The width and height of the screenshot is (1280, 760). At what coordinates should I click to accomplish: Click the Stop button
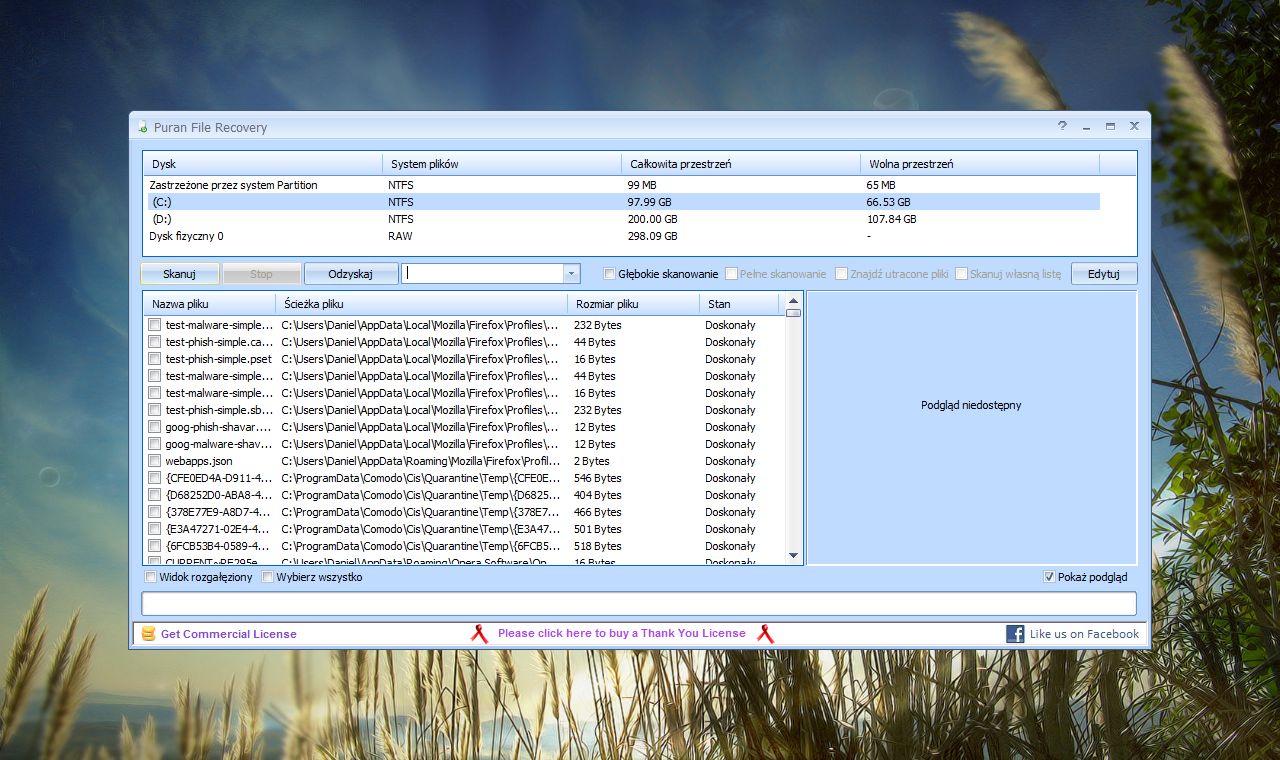tap(261, 273)
